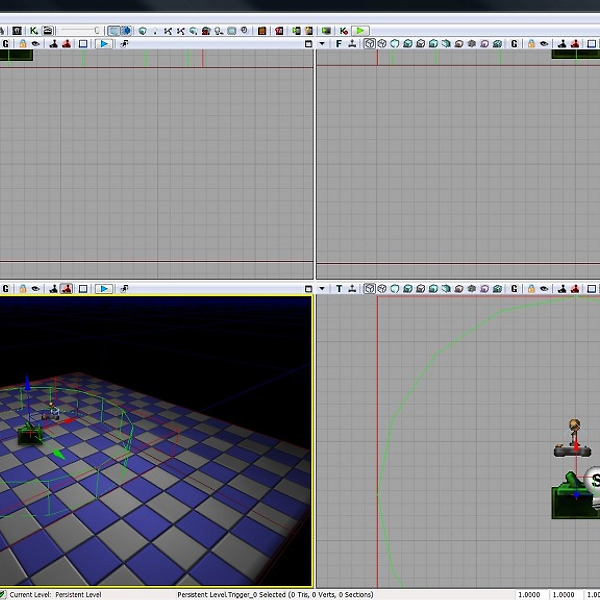The height and width of the screenshot is (600, 600).
Task: Open the Front viewport options dropdown arrow
Action: (x=322, y=44)
